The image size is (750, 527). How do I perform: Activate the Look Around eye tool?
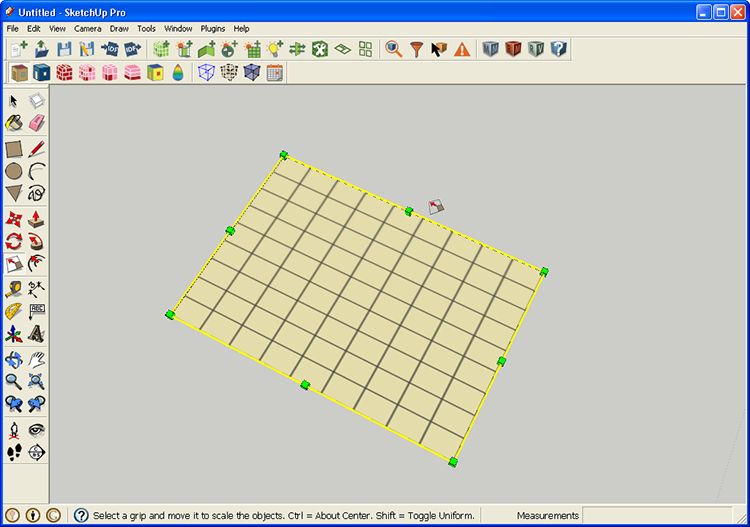tap(36, 430)
